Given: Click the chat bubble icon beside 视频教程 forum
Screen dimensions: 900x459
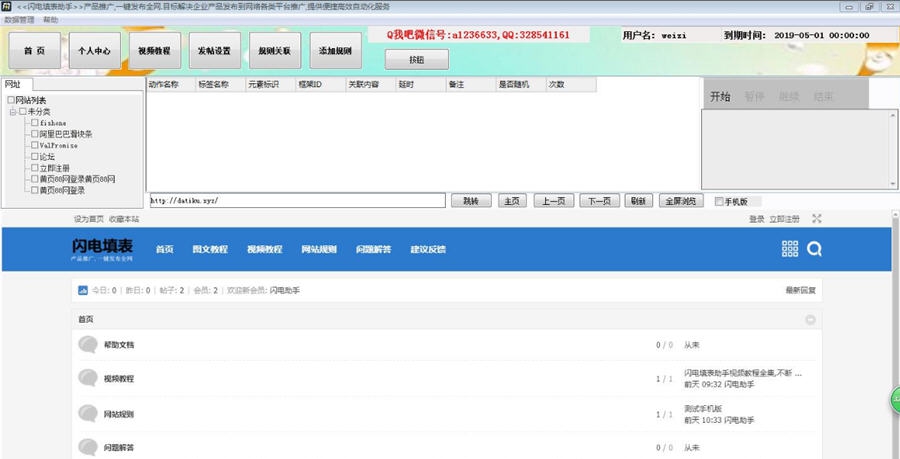Looking at the screenshot, I should click(x=88, y=378).
